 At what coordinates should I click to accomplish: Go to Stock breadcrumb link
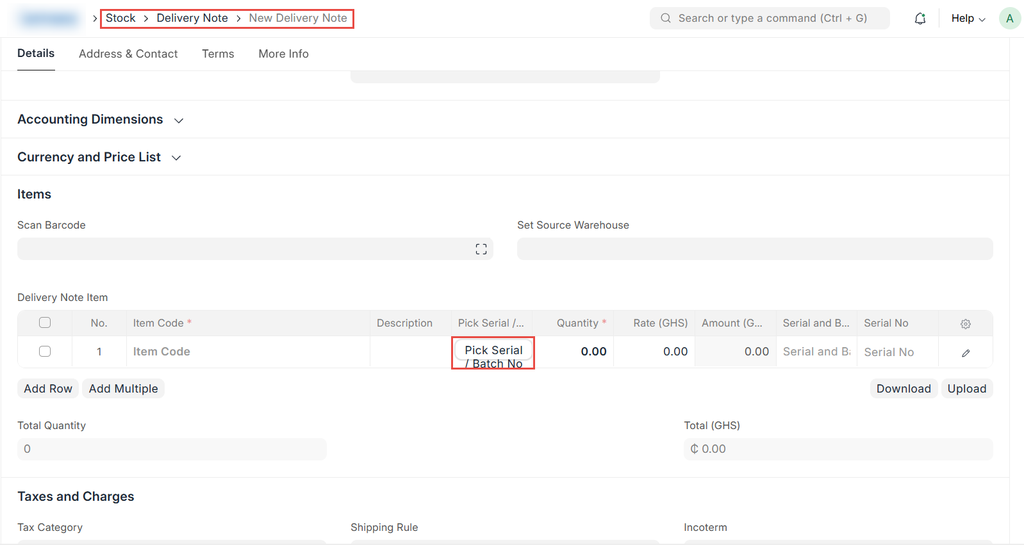[x=120, y=18]
